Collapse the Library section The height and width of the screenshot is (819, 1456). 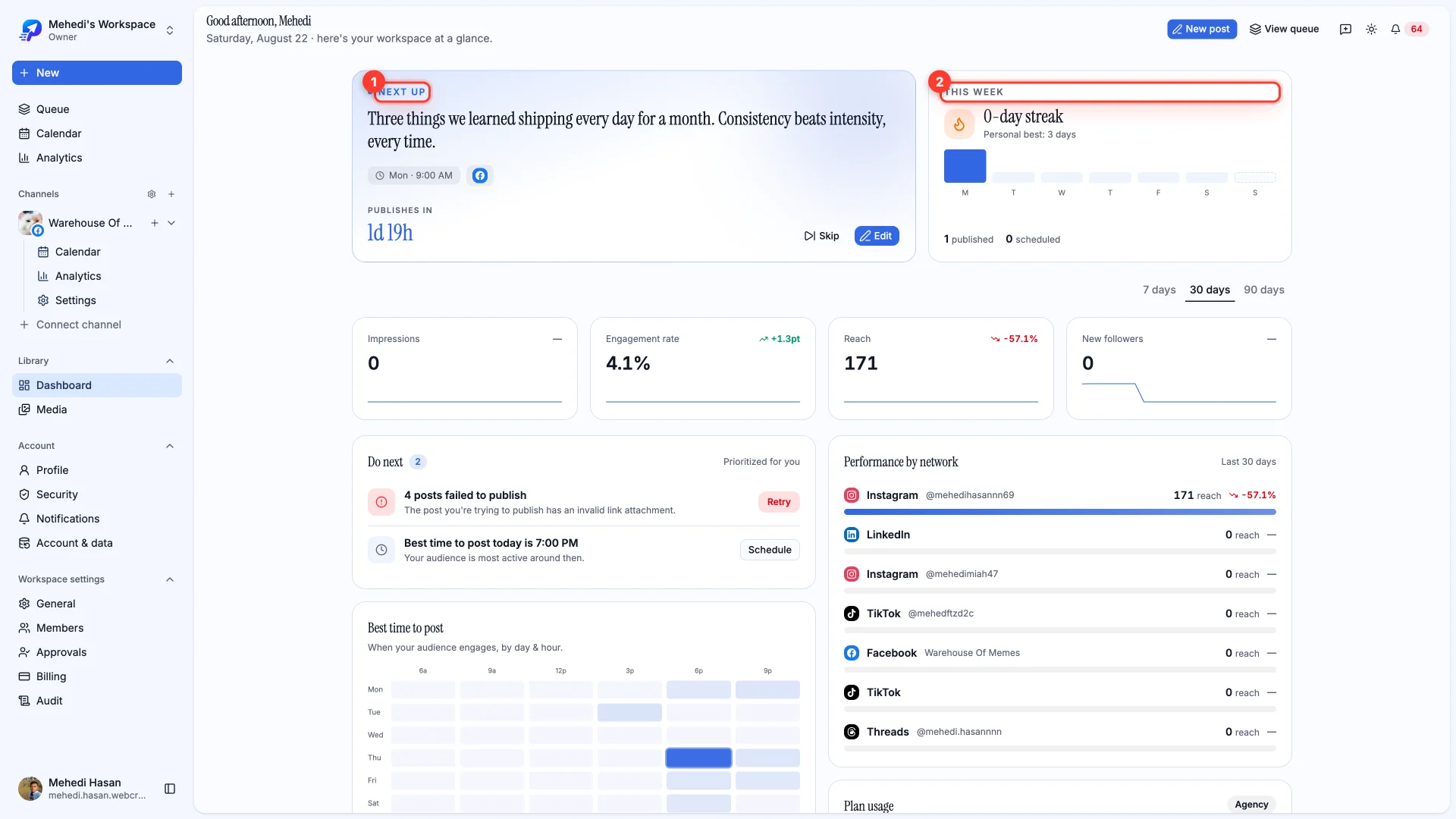tap(170, 361)
